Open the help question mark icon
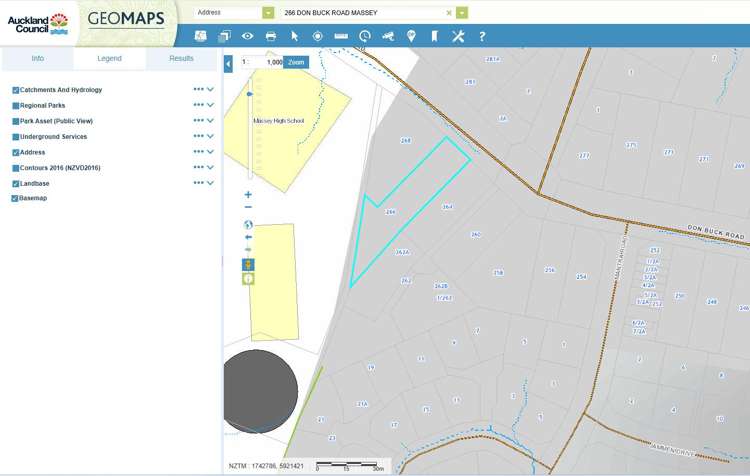 pos(482,36)
